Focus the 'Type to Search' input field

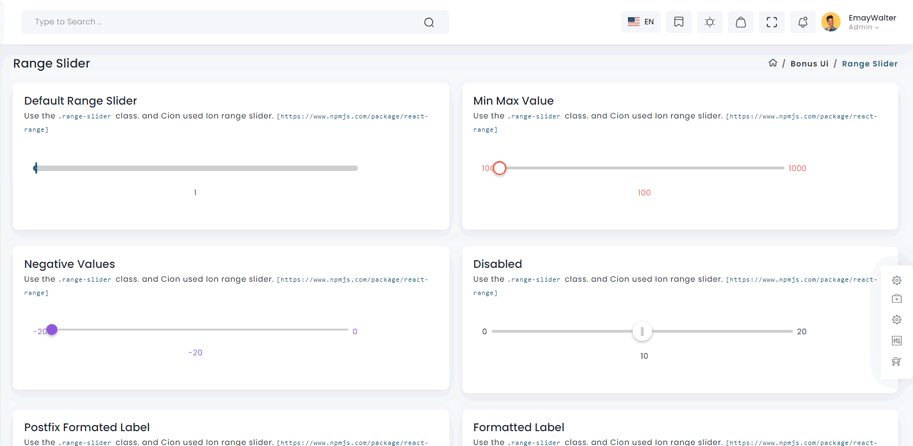coord(220,22)
